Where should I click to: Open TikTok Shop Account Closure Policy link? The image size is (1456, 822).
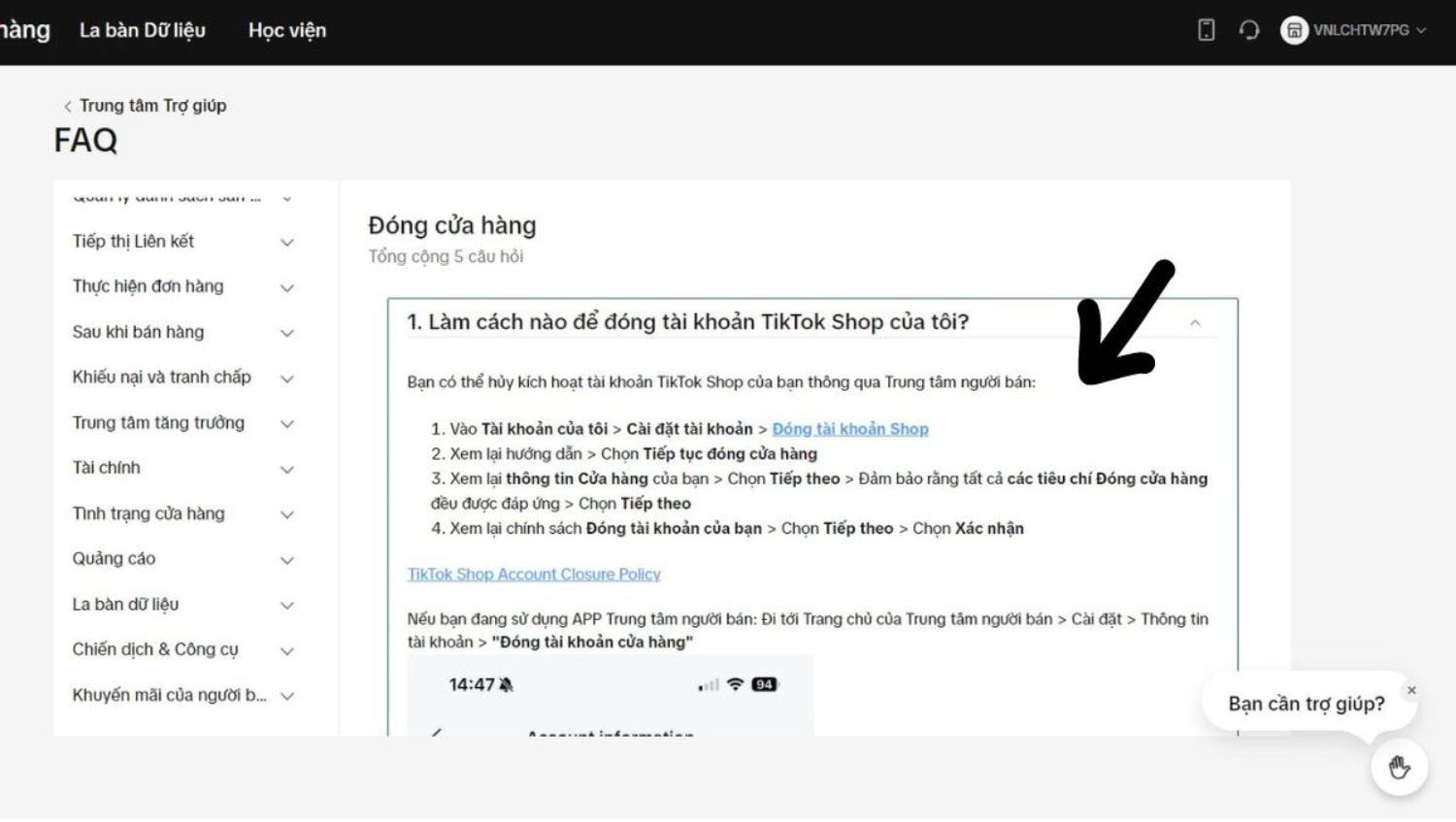pyautogui.click(x=534, y=574)
